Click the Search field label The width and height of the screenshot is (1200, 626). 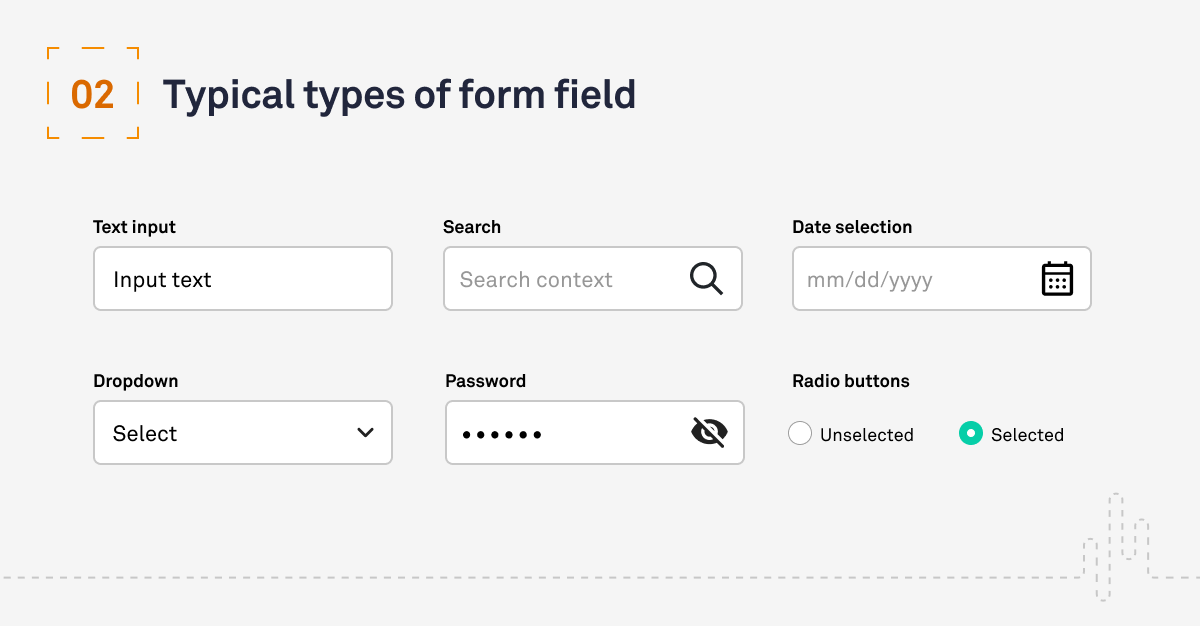click(472, 227)
